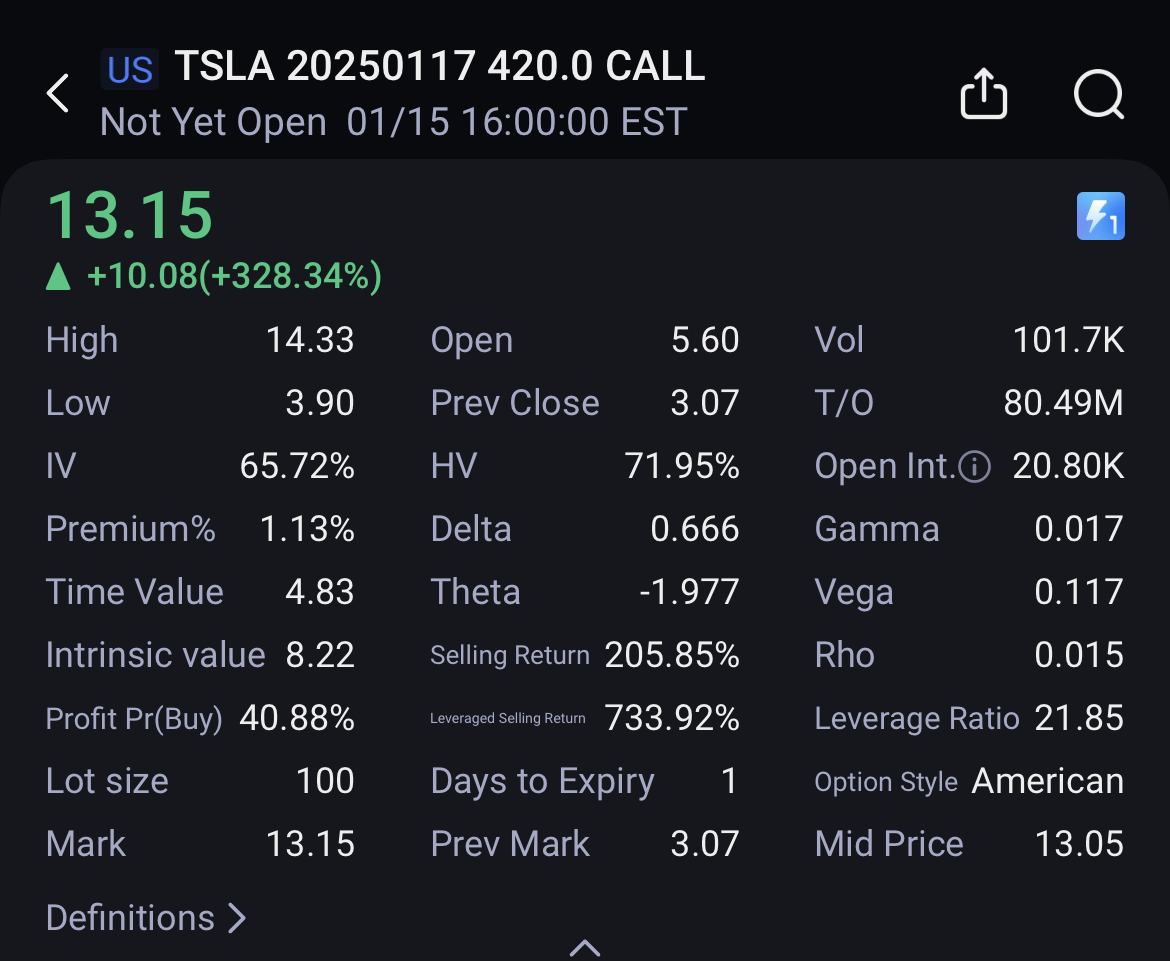Tap the Theta -1.977 value

click(689, 592)
